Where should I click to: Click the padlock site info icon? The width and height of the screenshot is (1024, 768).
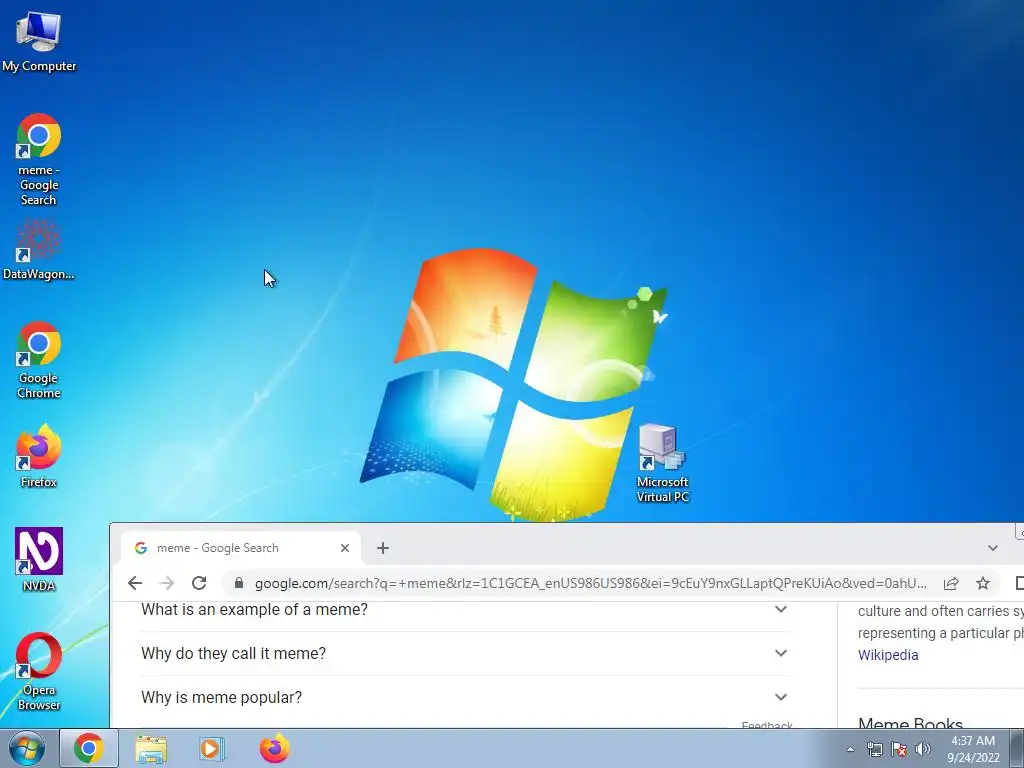point(239,583)
